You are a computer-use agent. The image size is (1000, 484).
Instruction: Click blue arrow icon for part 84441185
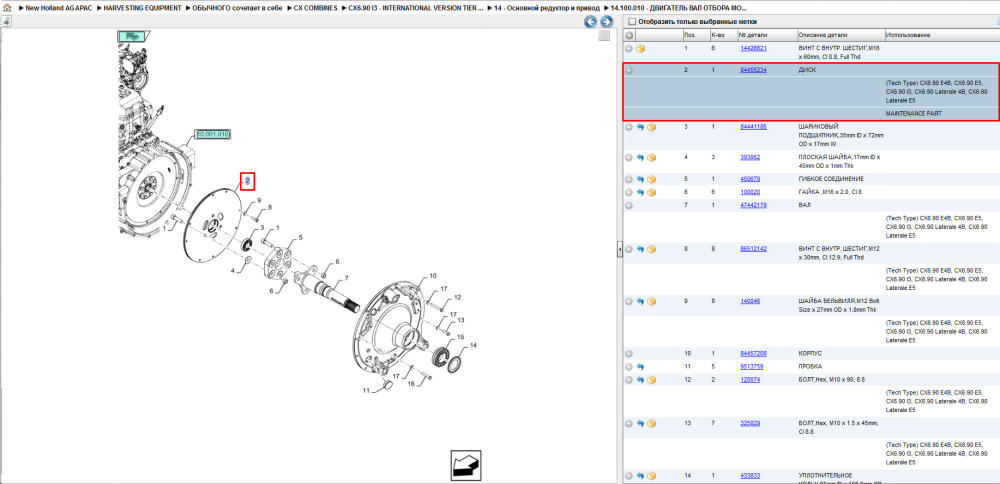click(x=641, y=127)
